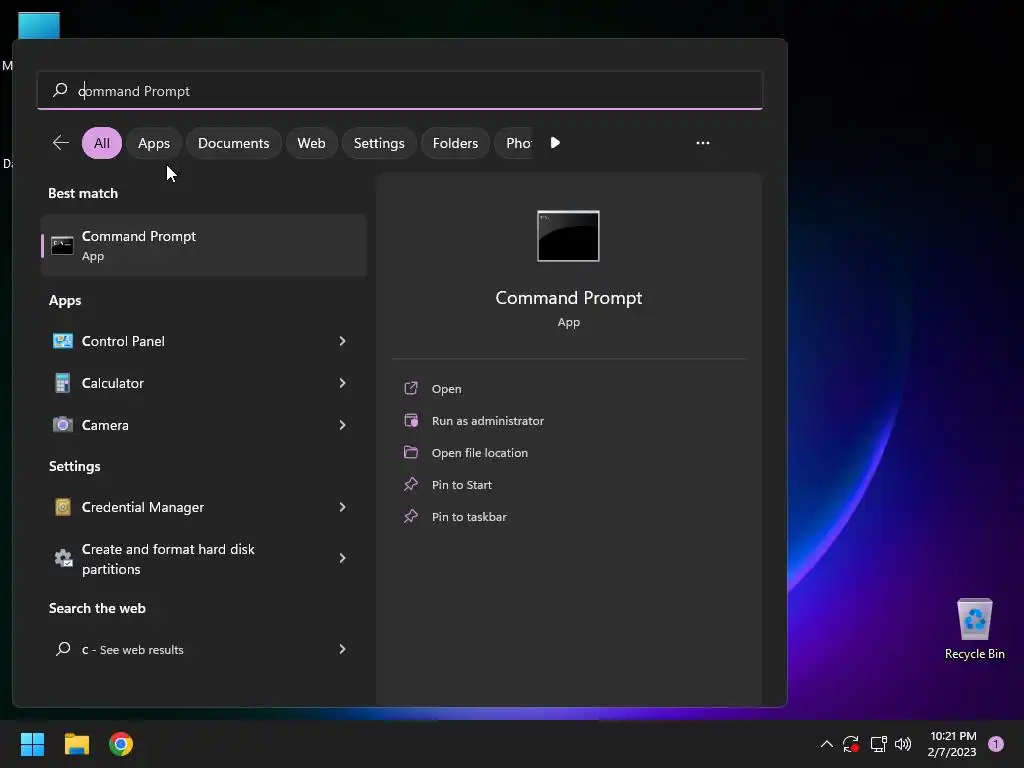This screenshot has height=768, width=1024.
Task: Open the Windows Start button
Action: coord(32,744)
